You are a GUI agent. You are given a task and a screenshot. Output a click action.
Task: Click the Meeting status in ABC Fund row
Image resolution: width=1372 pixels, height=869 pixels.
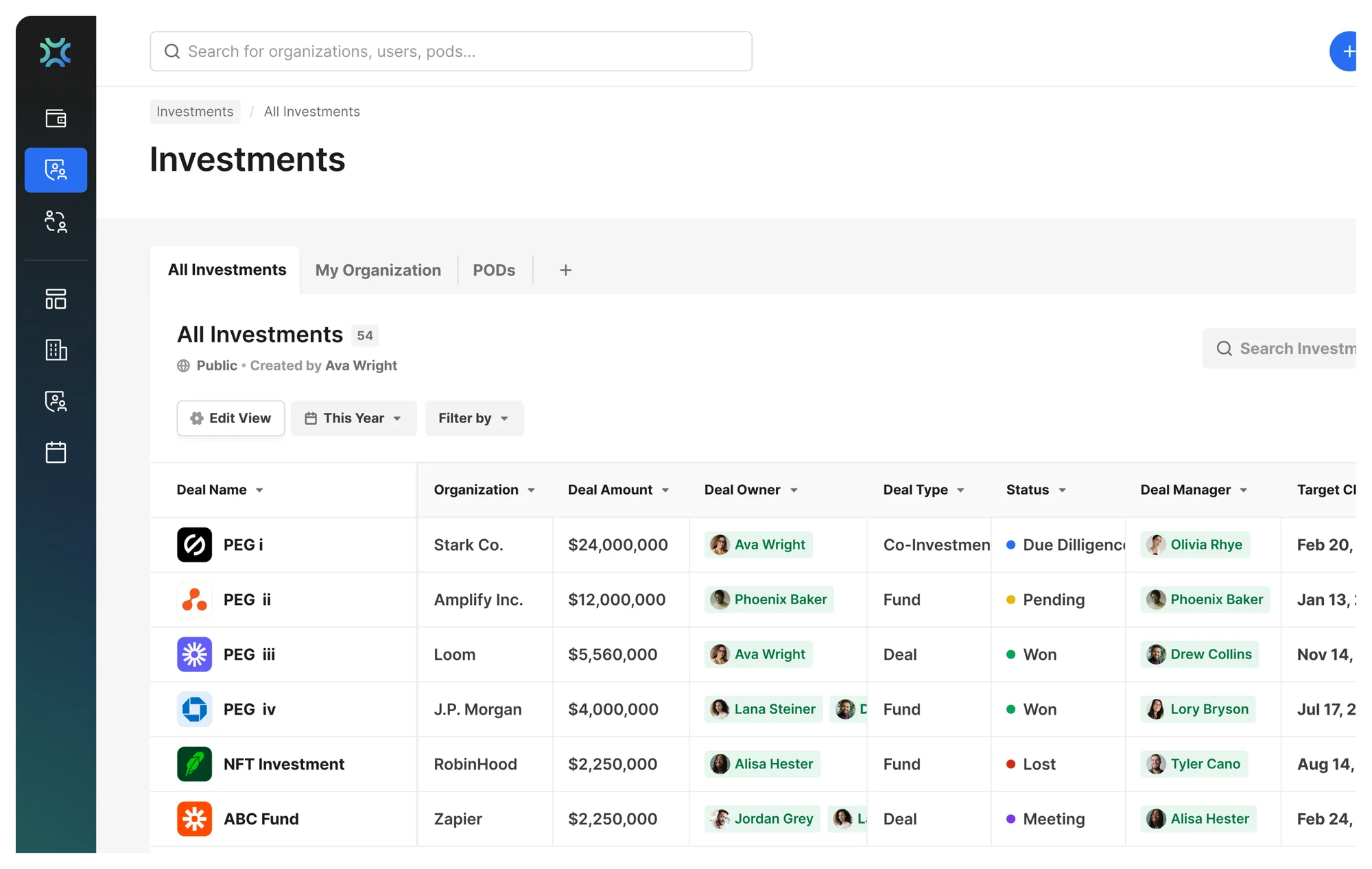pyautogui.click(x=1045, y=819)
